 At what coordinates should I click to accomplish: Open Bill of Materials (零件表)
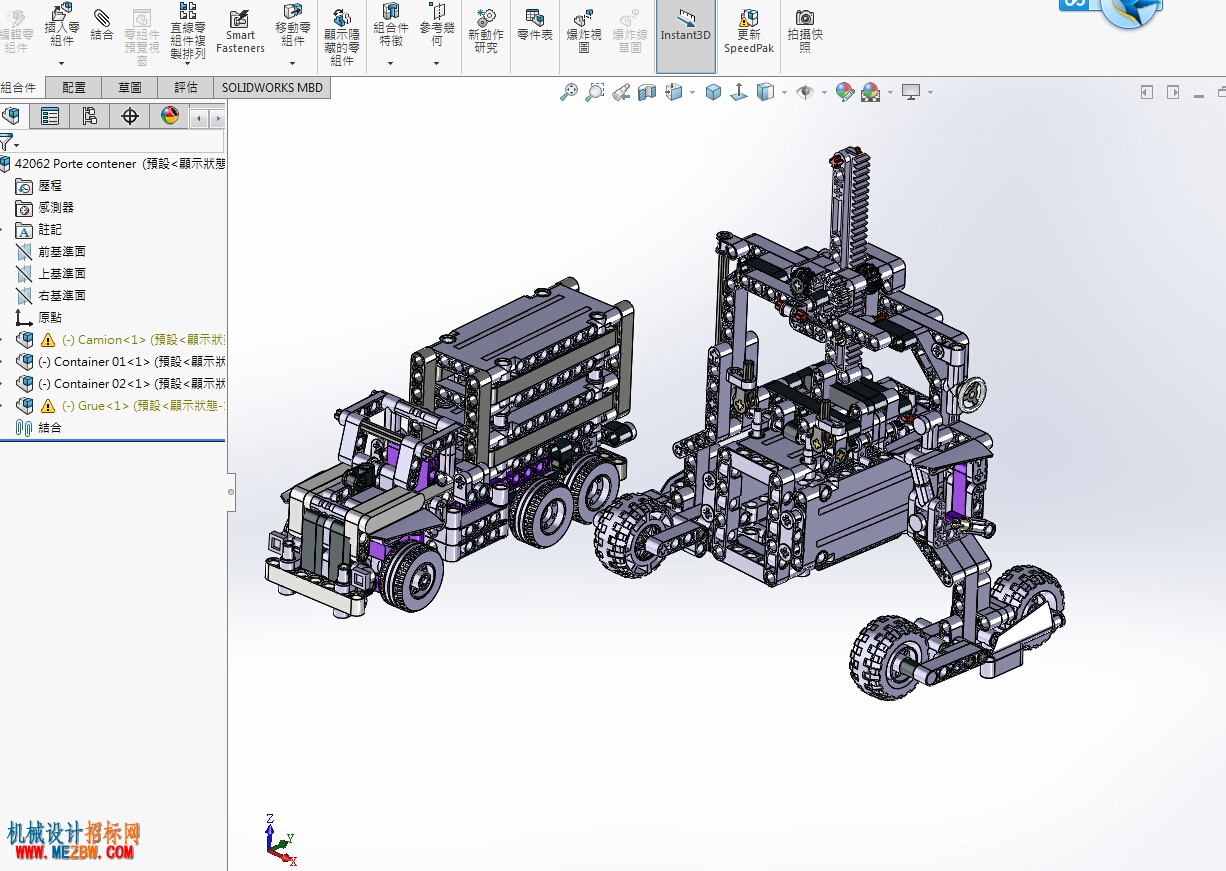pyautogui.click(x=535, y=26)
